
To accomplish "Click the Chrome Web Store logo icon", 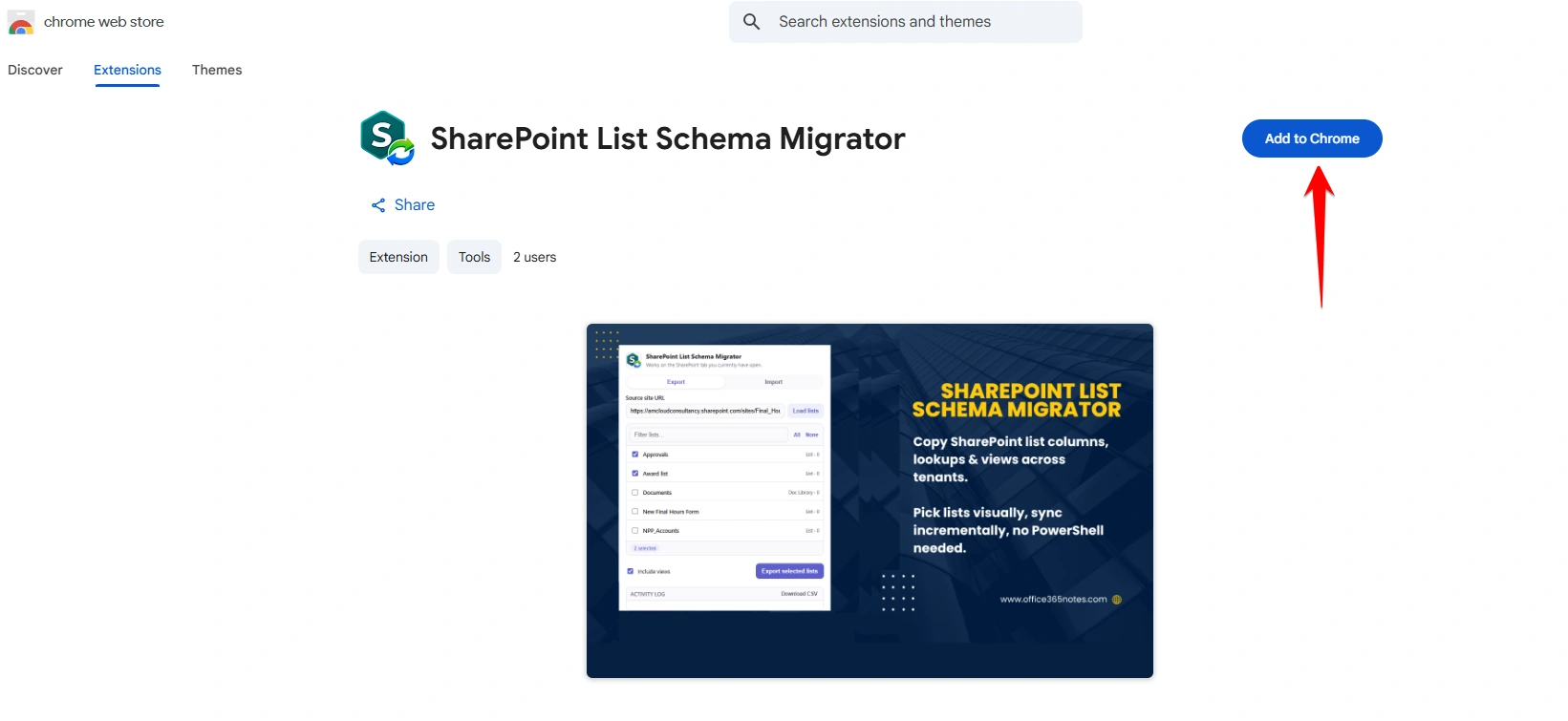I will pyautogui.click(x=21, y=22).
